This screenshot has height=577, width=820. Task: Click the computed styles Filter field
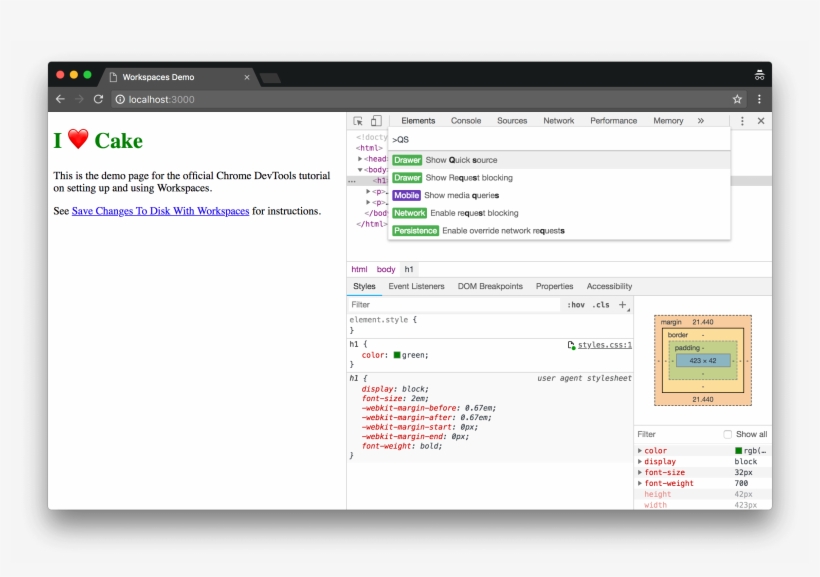(677, 434)
